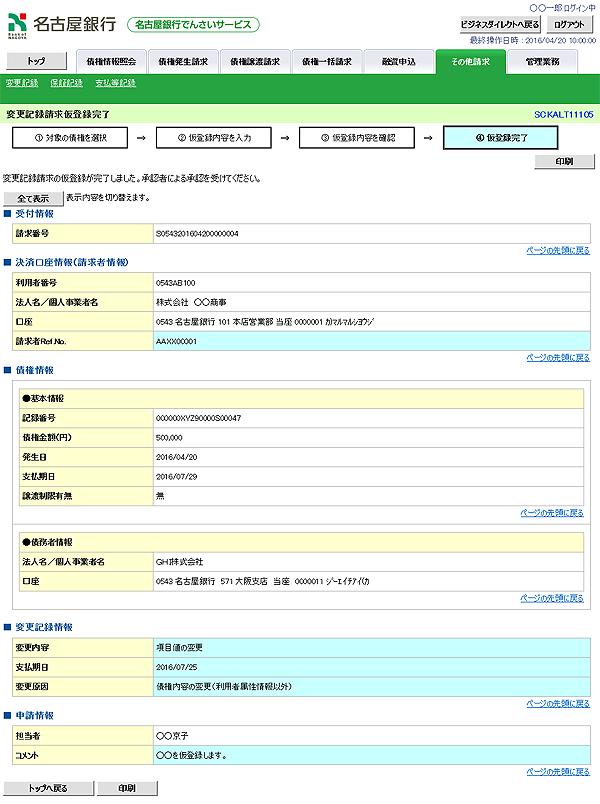Select 変更内容 value 項目値の変更
The image size is (600, 804).
pos(179,648)
